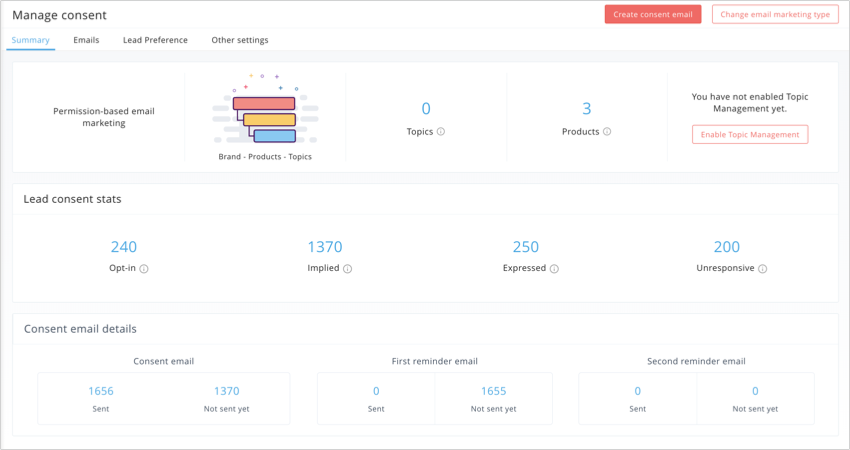Open the 1370 Implied leads count
850x450 pixels.
325,247
